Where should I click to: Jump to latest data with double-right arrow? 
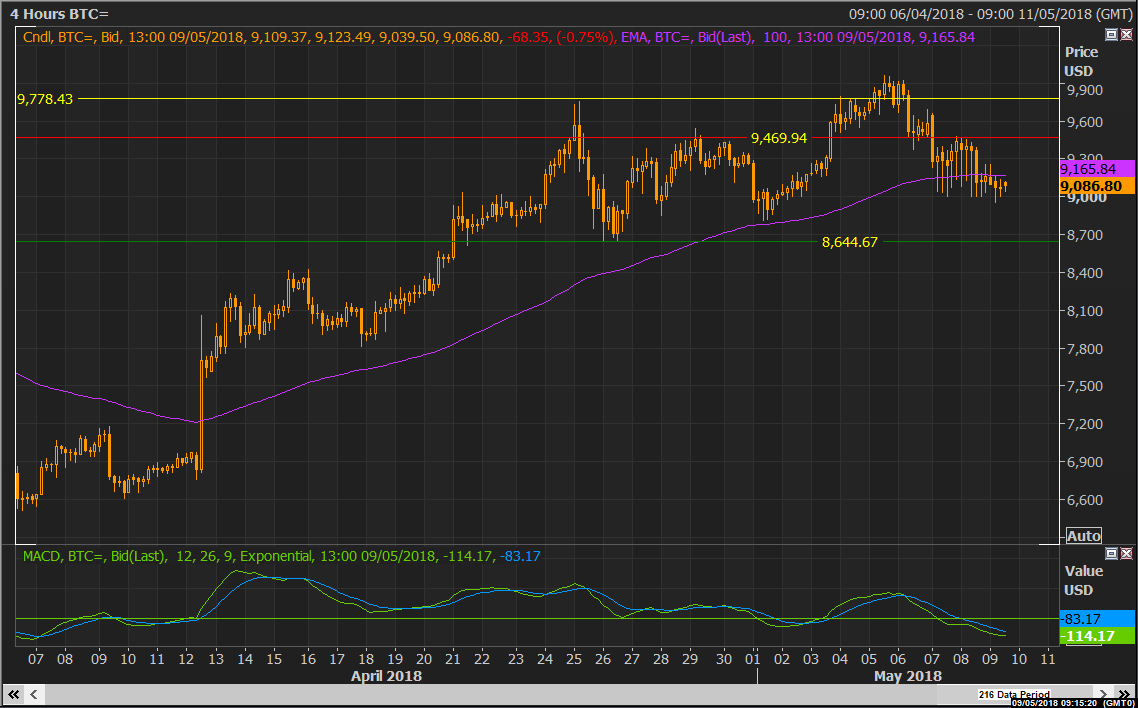click(x=1124, y=694)
